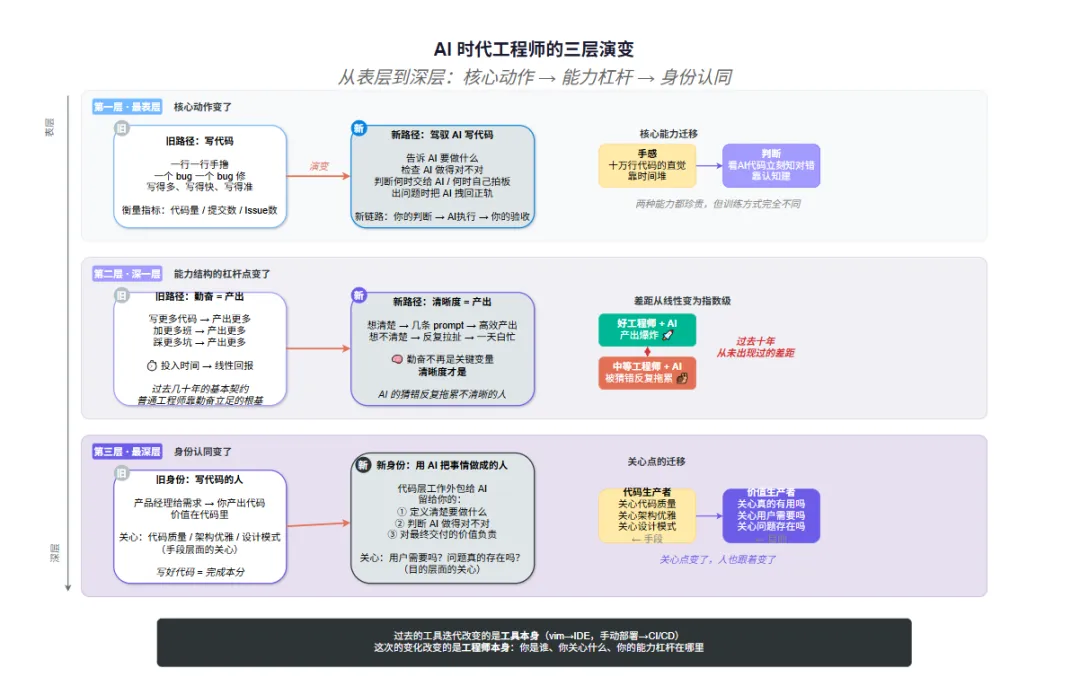Click the 核心能力迁移 label

click(x=668, y=134)
